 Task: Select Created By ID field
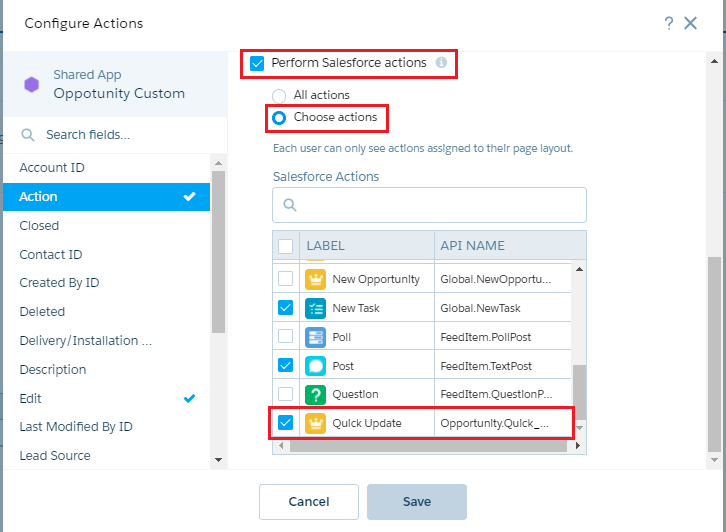tap(106, 283)
